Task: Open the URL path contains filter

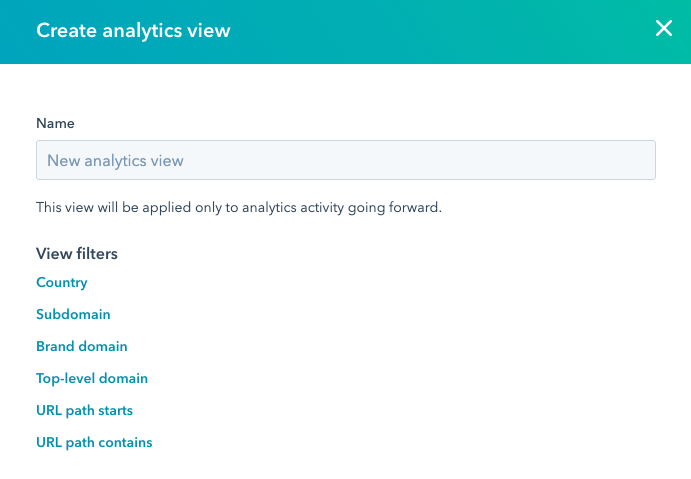Action: pos(94,443)
